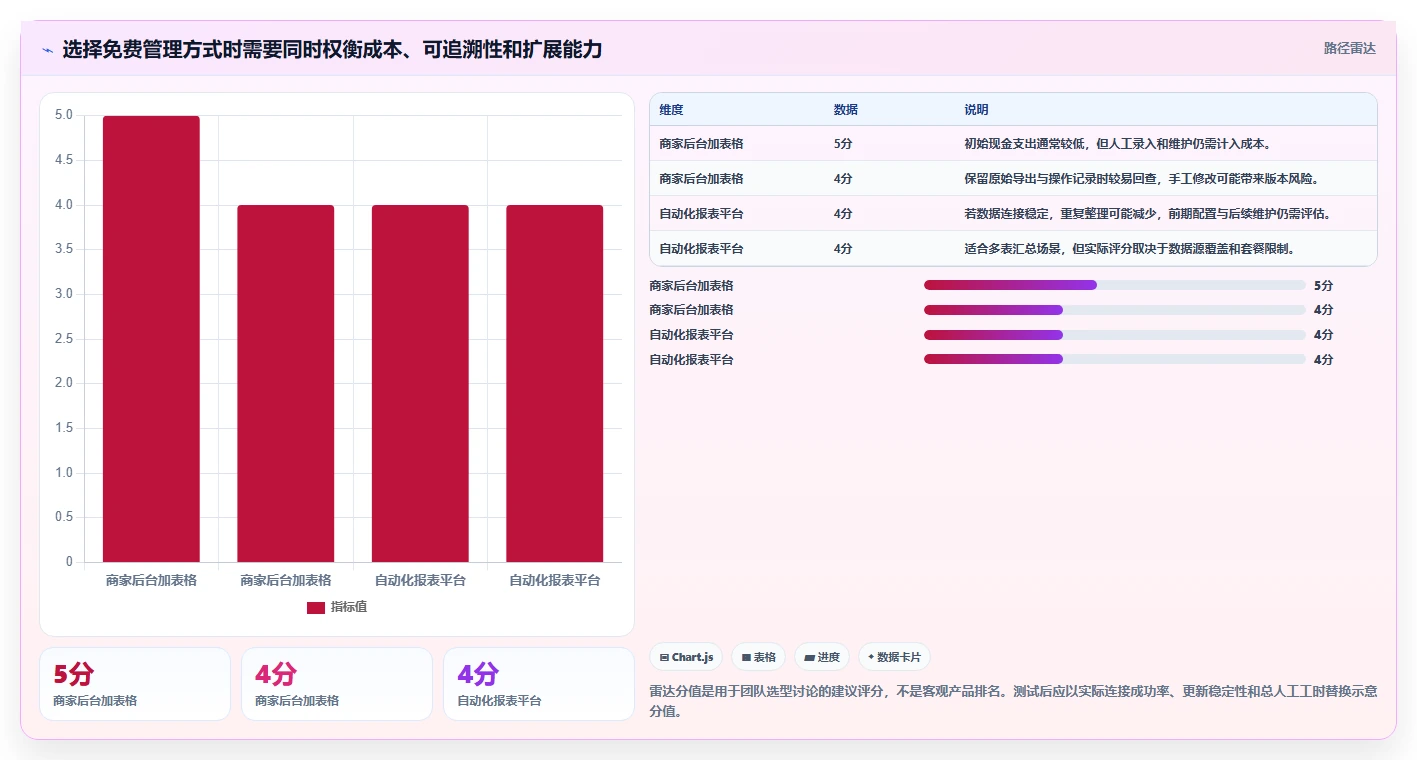This screenshot has height=760, width=1417.
Task: Open the 5分 商家后台加表格 summary card
Action: coord(135,684)
